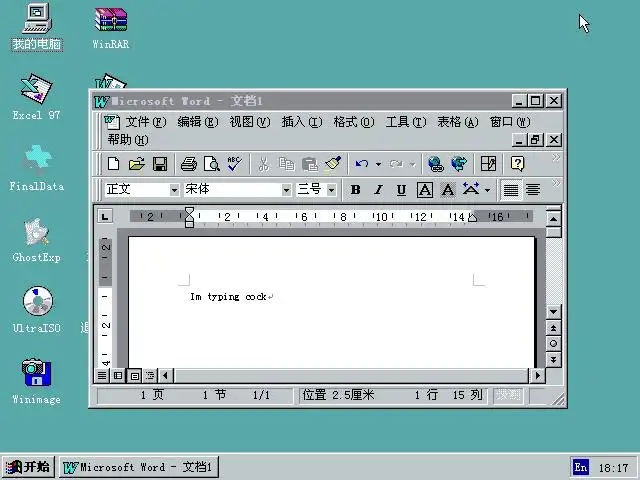Undo the last action
Screen dimensions: 640x480
pyautogui.click(x=362, y=164)
